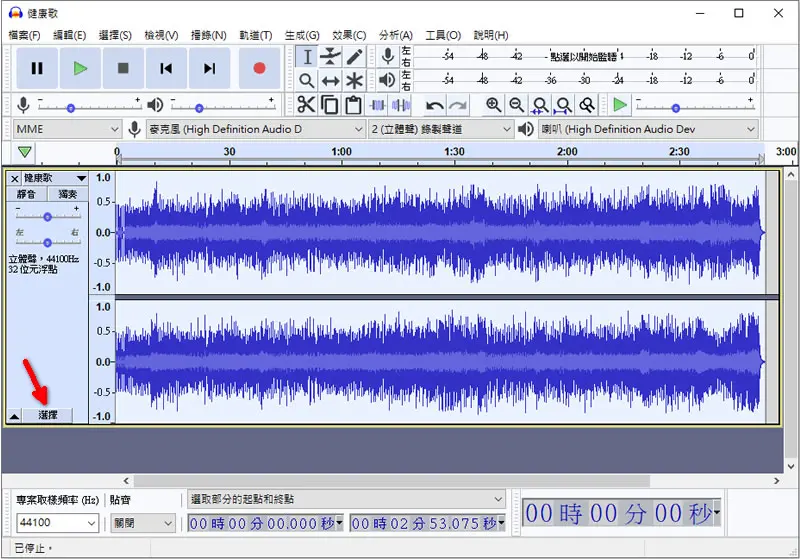Open the snap-to 關閉 dropdown
Screen dimensions: 800x559
pos(142,523)
